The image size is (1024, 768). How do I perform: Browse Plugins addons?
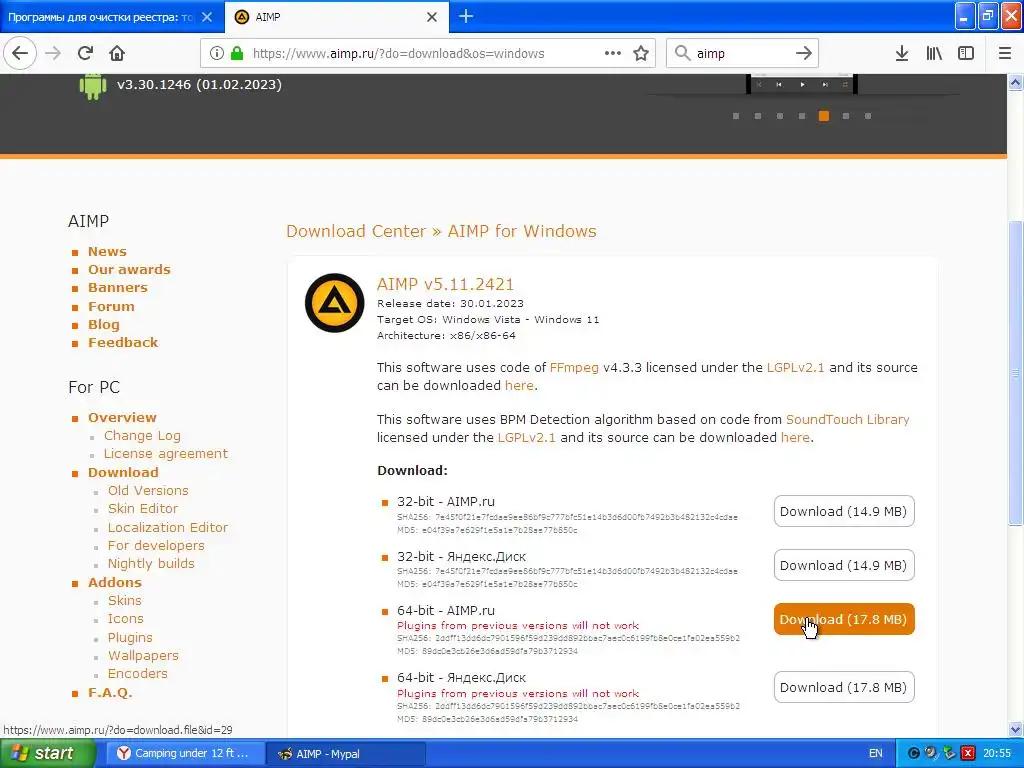130,637
